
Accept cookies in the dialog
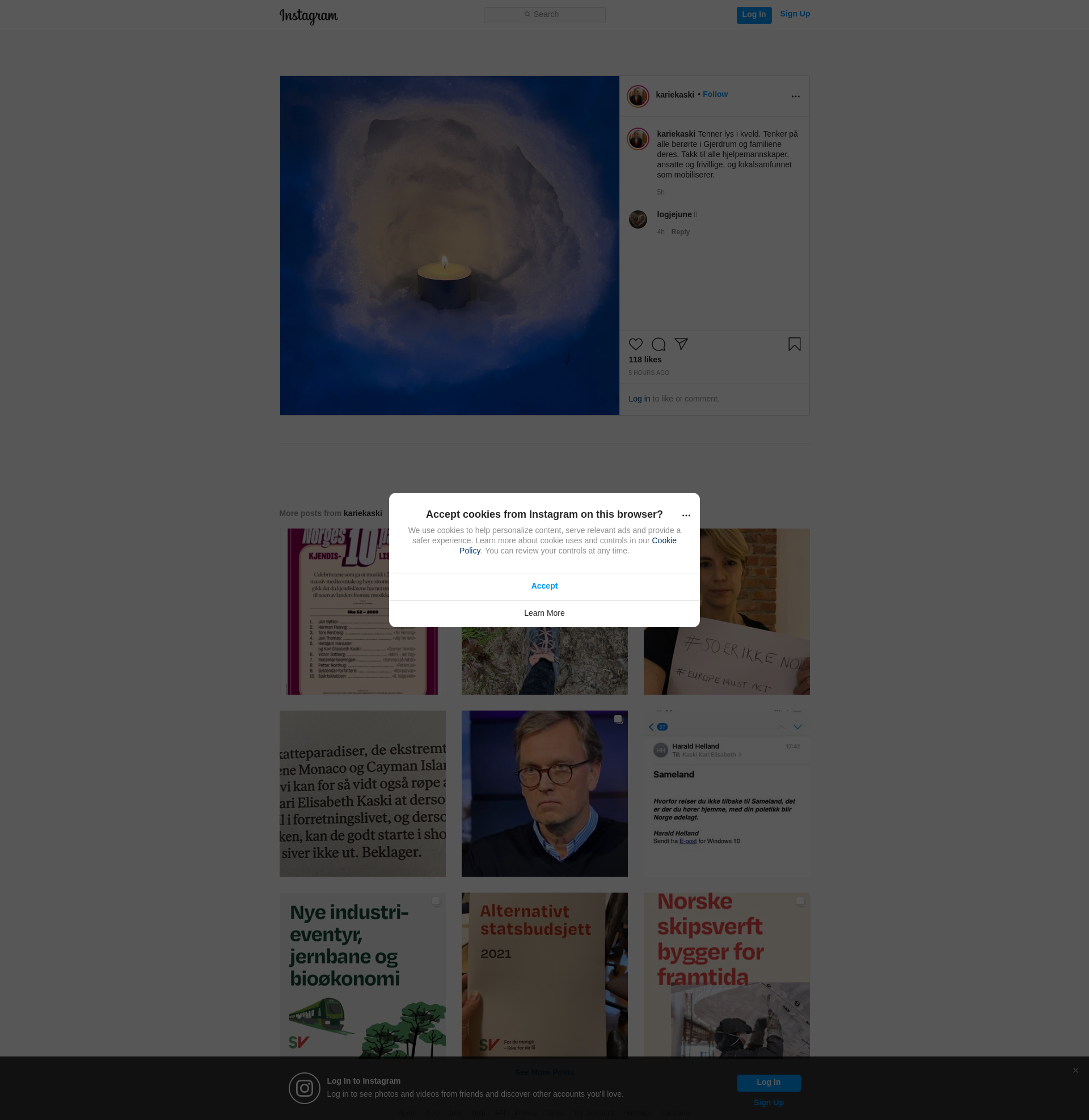point(544,586)
